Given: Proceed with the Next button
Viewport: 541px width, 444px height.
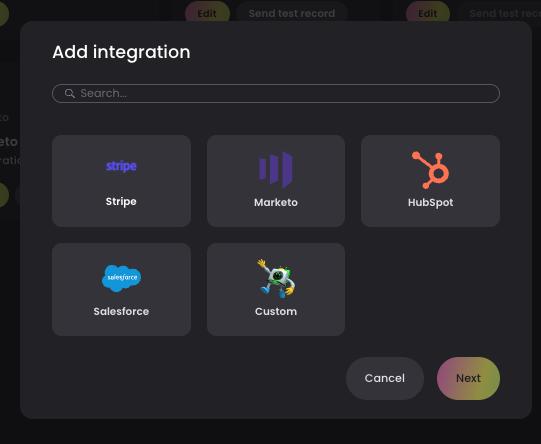Looking at the screenshot, I should pyautogui.click(x=468, y=378).
